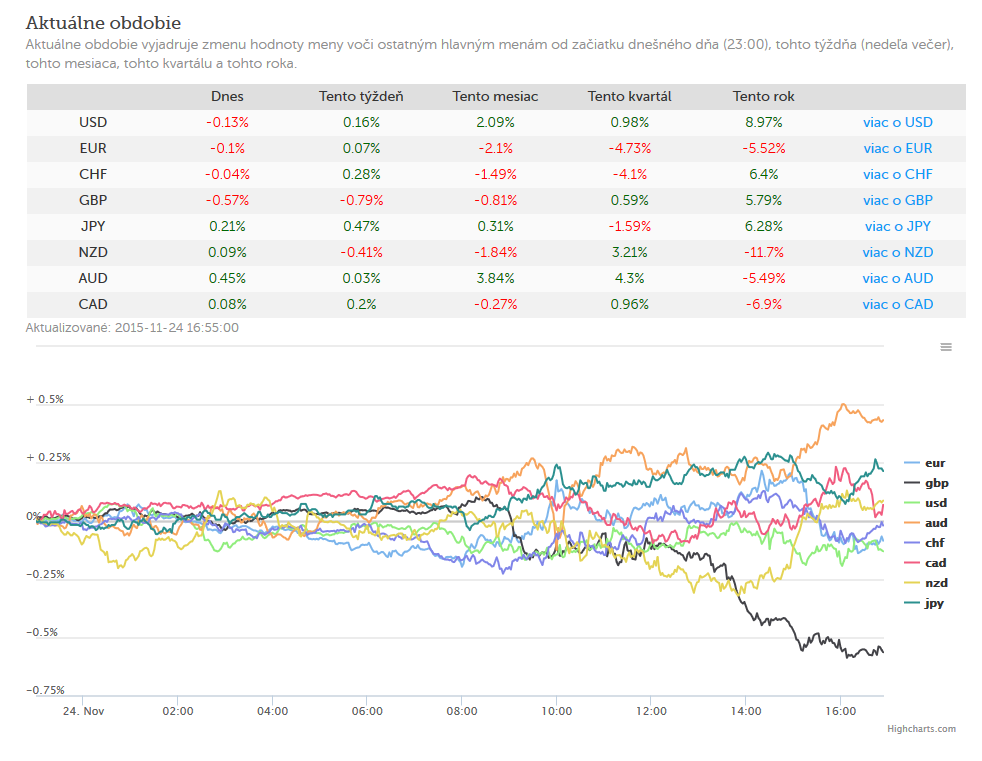Open the 'viac o NZD' link

(x=897, y=252)
